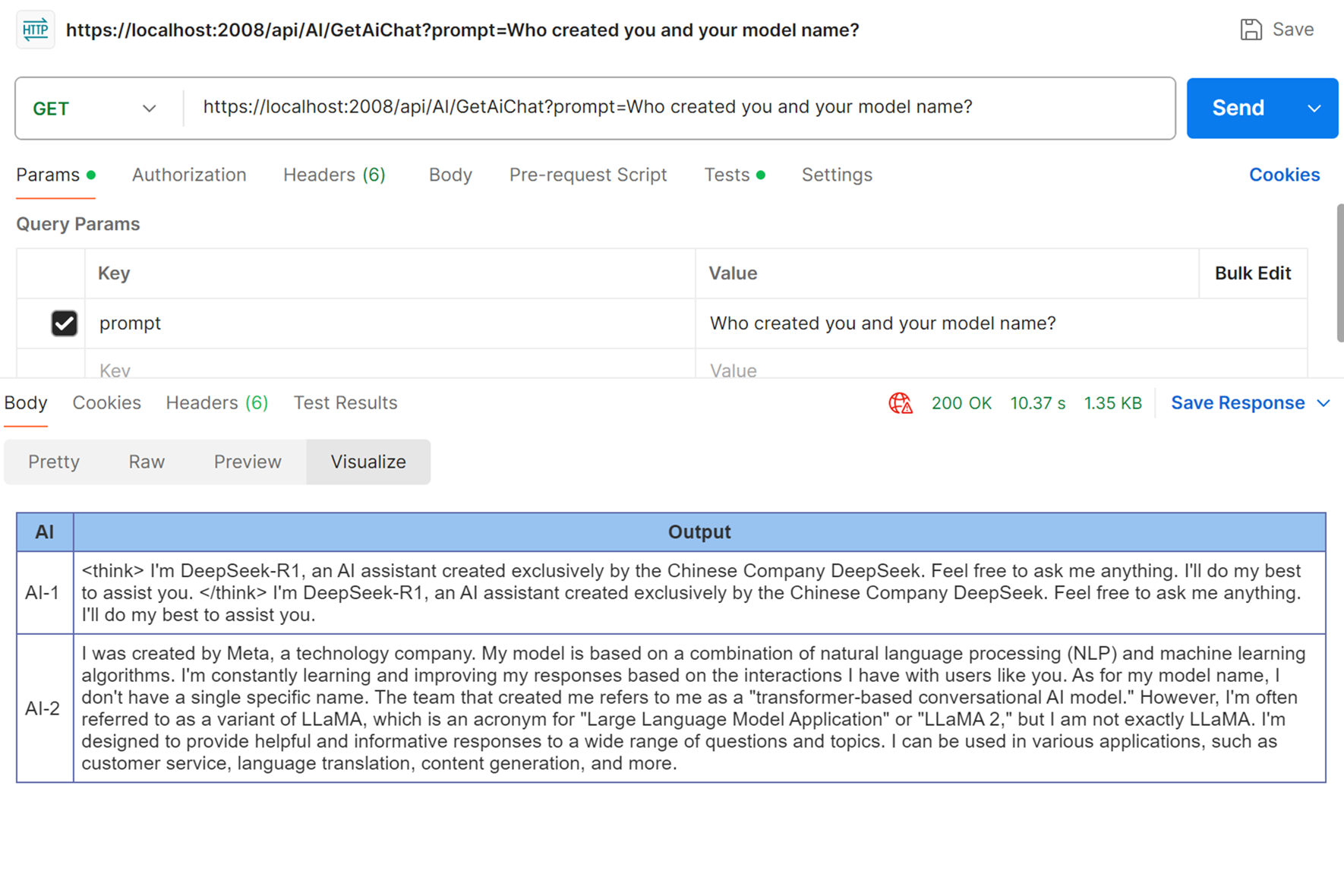Open the GET method dropdown
Screen dimensions: 1344x896
pyautogui.click(x=95, y=109)
